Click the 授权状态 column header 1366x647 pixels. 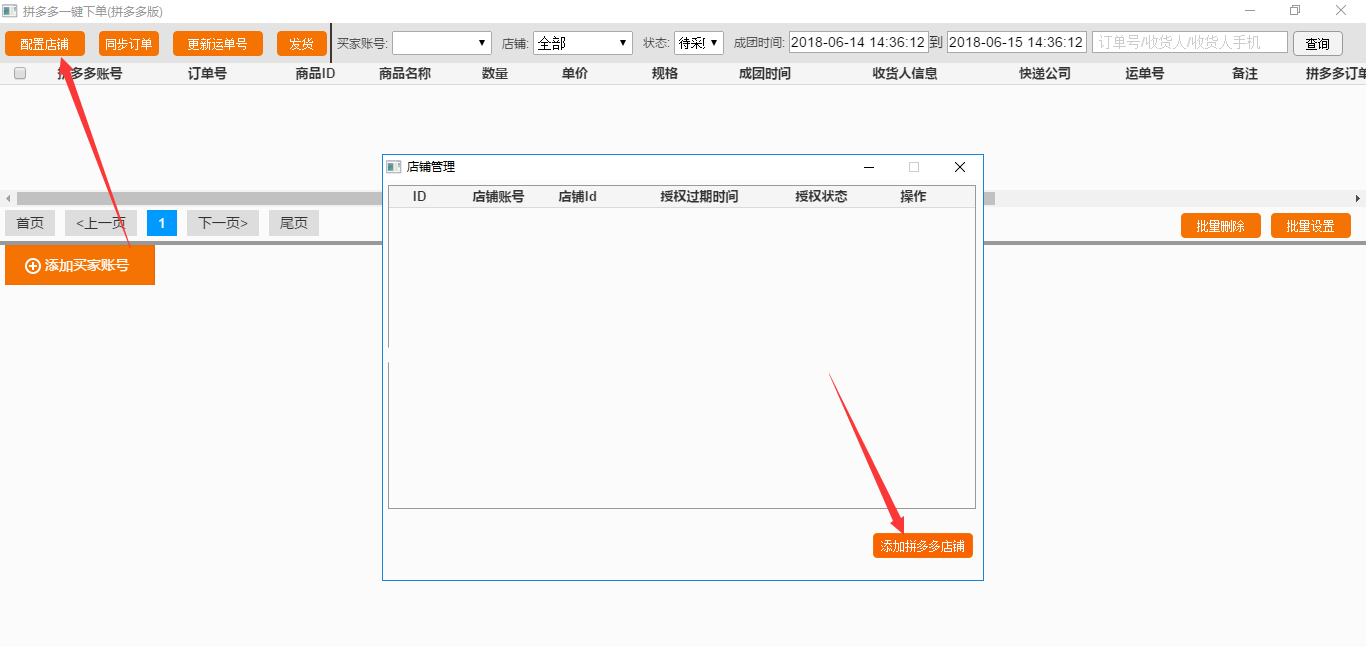click(821, 197)
